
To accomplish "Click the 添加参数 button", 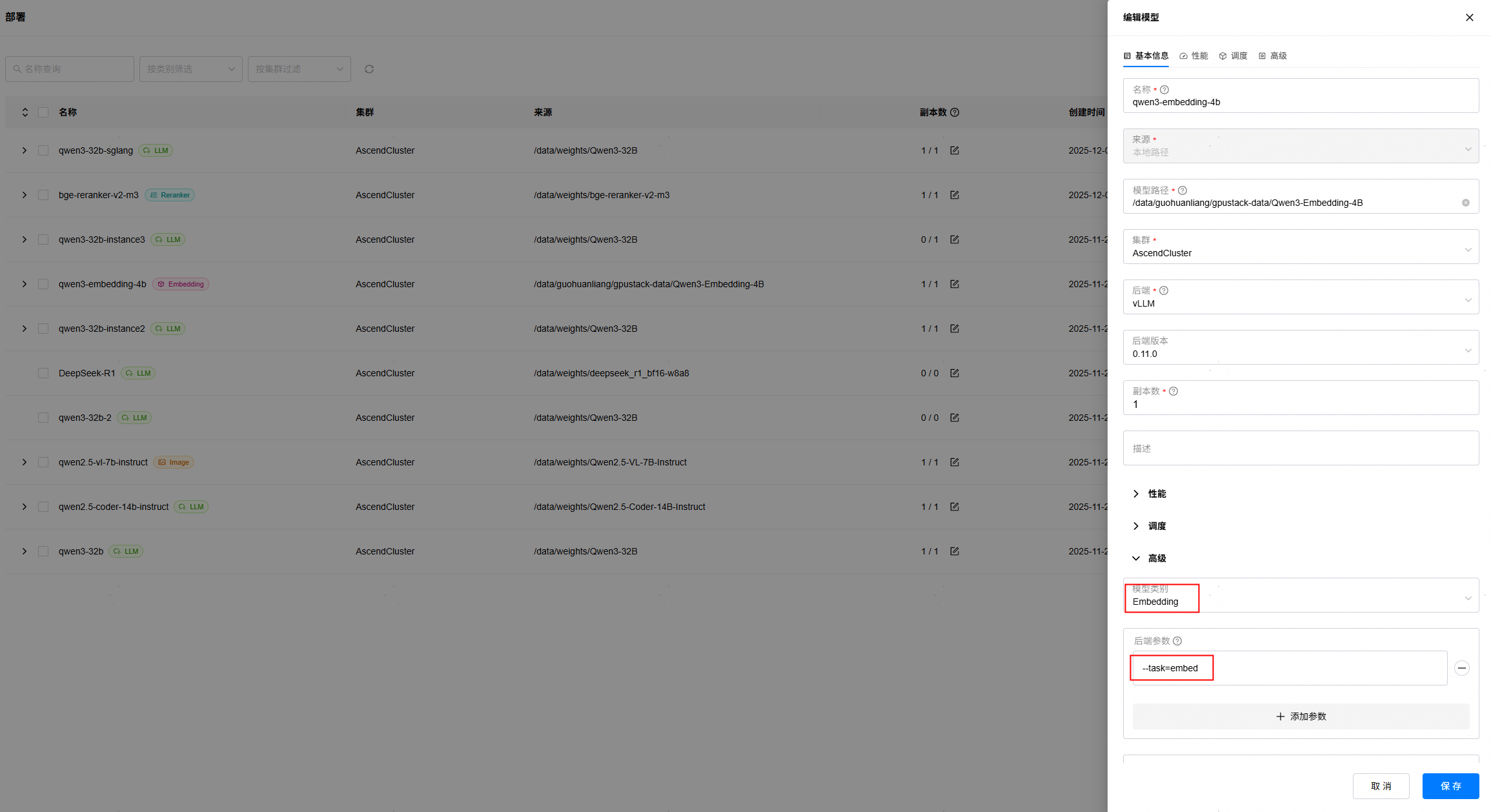I will click(1301, 716).
